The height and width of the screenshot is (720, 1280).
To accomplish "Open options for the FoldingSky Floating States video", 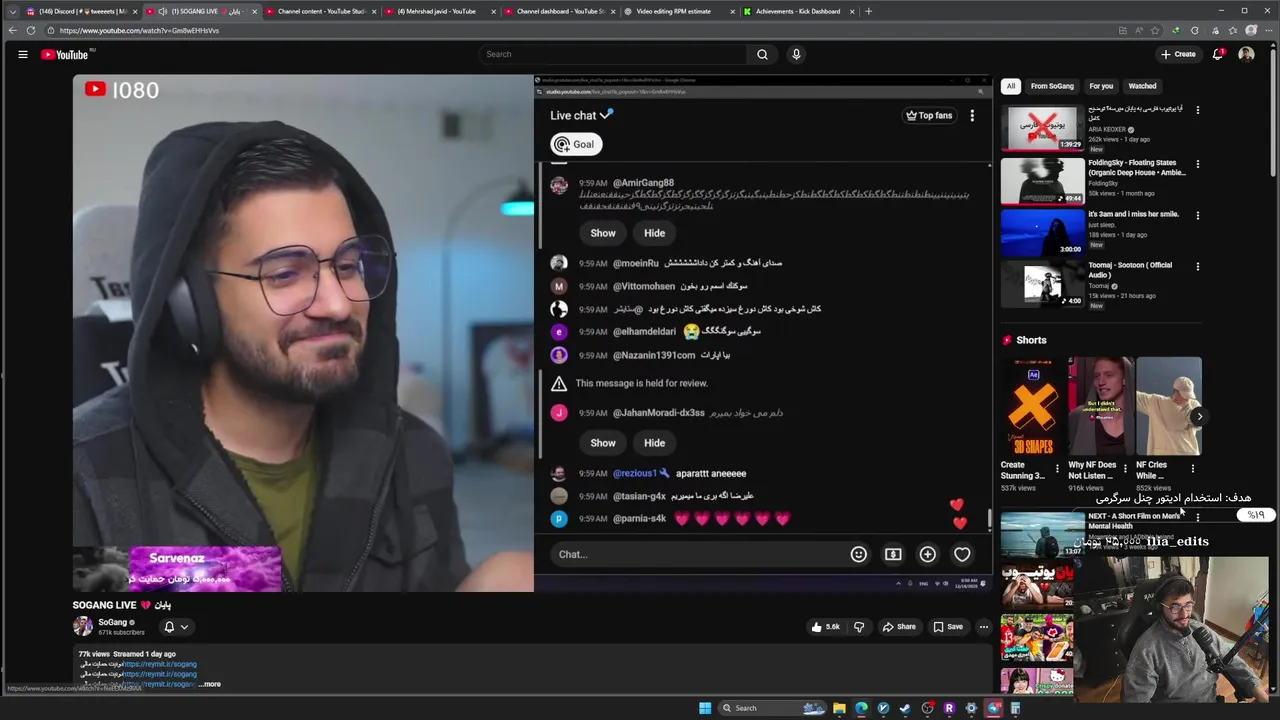I will click(x=1197, y=163).
